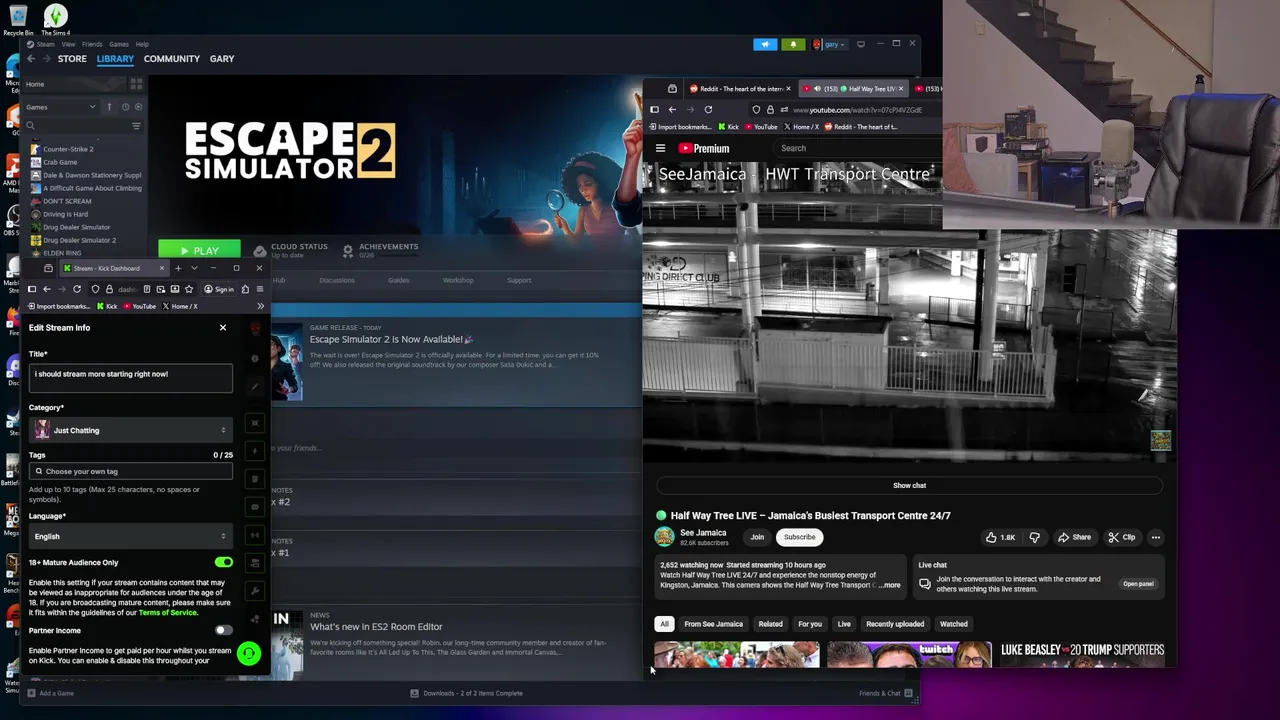Select the Reddit browser tab

pyautogui.click(x=740, y=89)
